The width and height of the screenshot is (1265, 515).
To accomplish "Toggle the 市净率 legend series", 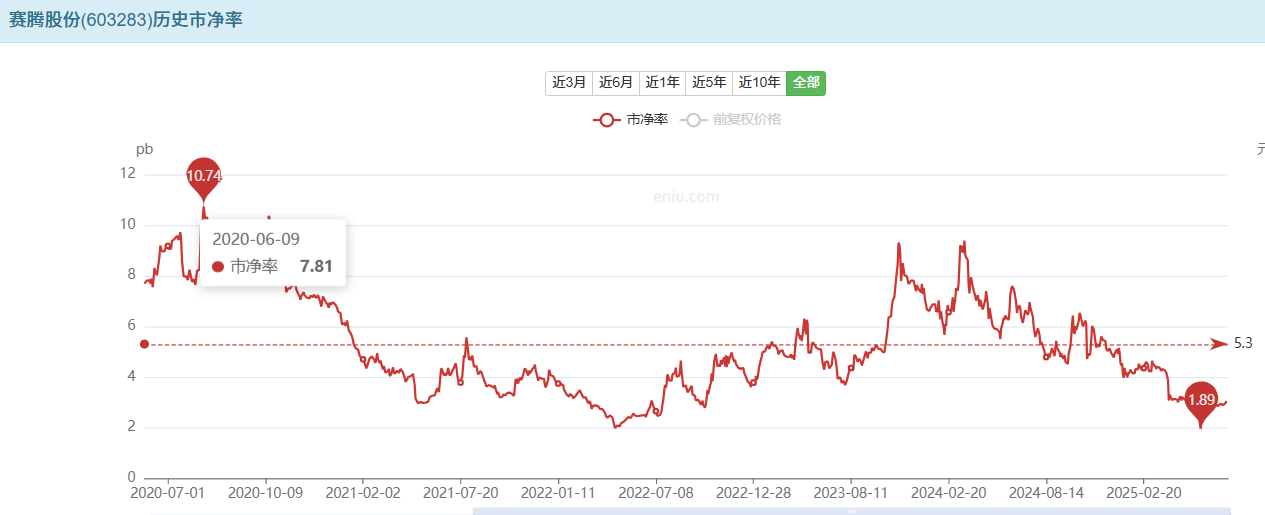I will click(x=630, y=120).
